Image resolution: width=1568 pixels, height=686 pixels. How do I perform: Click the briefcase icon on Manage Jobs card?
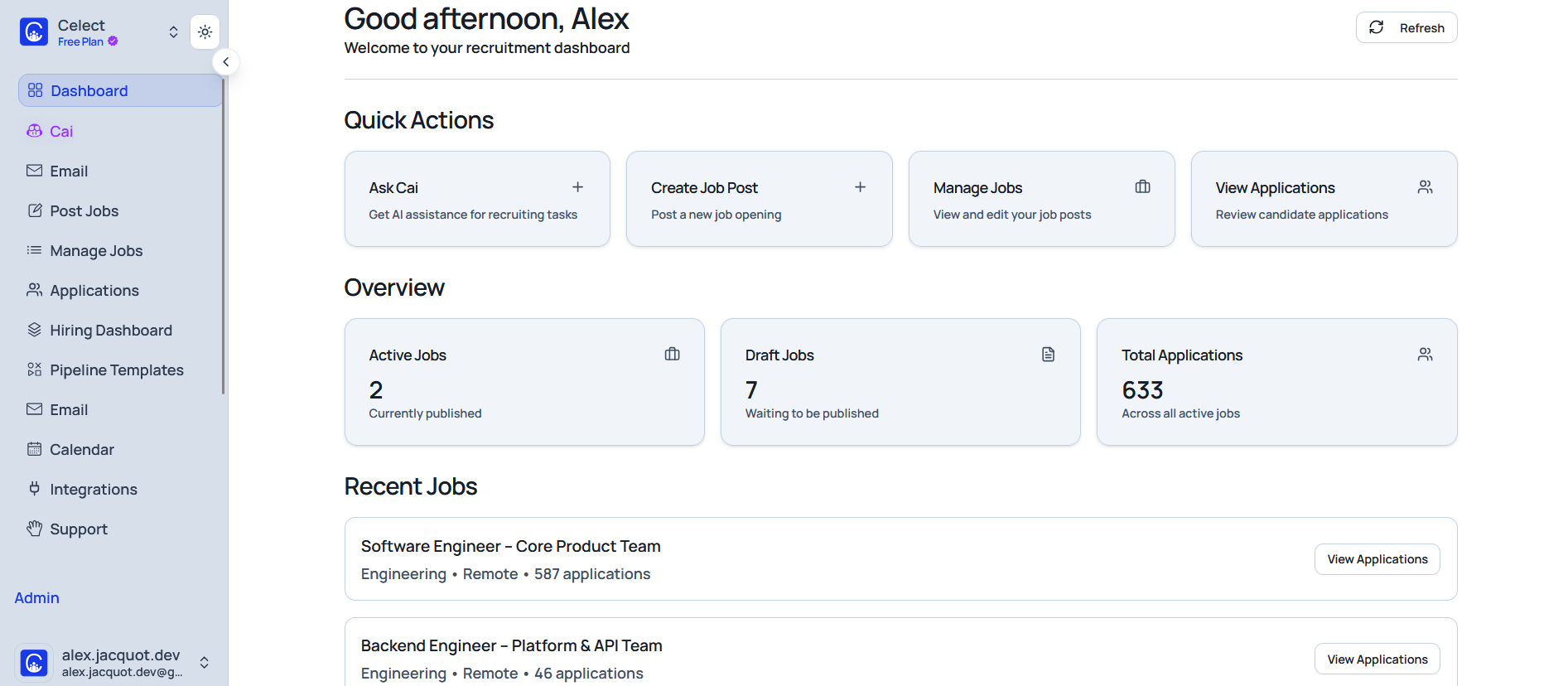[x=1142, y=187]
